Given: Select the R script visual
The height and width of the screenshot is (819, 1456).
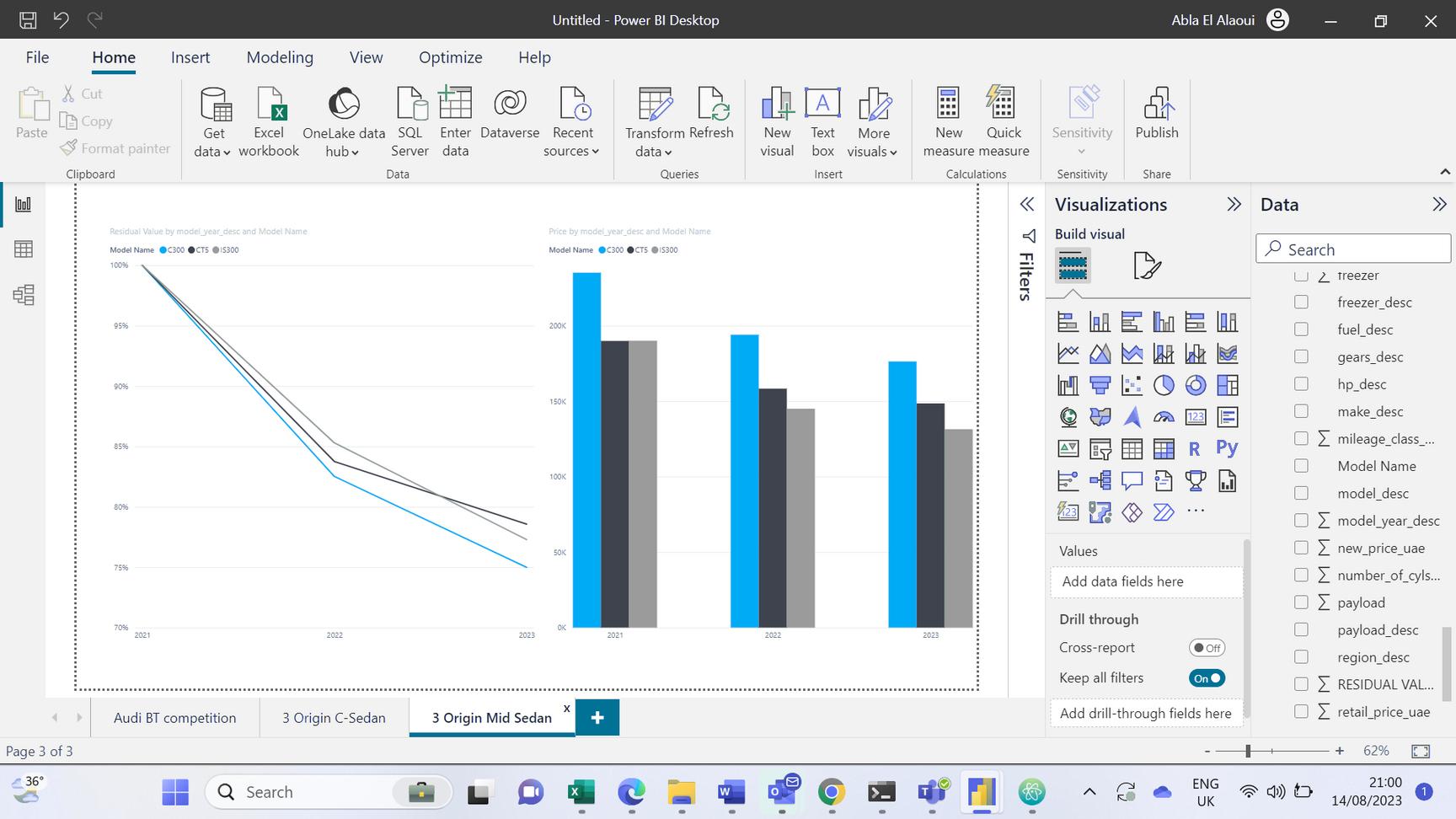Looking at the screenshot, I should coord(1195,449).
